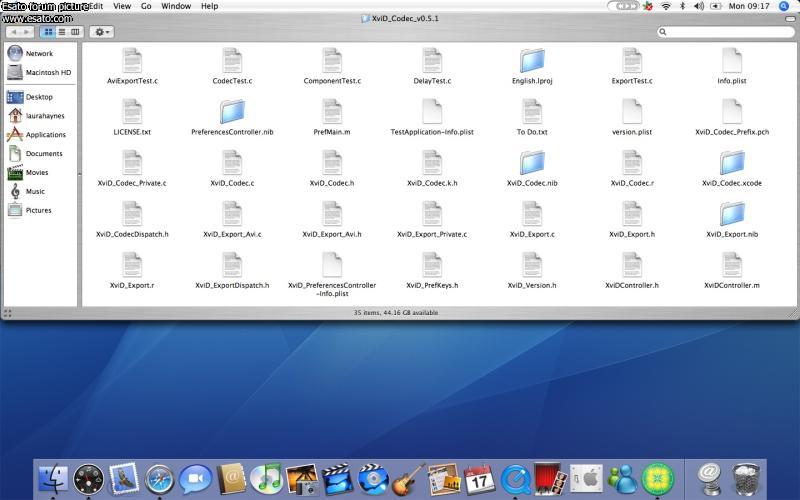The width and height of the screenshot is (800, 500).
Task: Launch MSN Messenger from the Dock
Action: pyautogui.click(x=621, y=479)
